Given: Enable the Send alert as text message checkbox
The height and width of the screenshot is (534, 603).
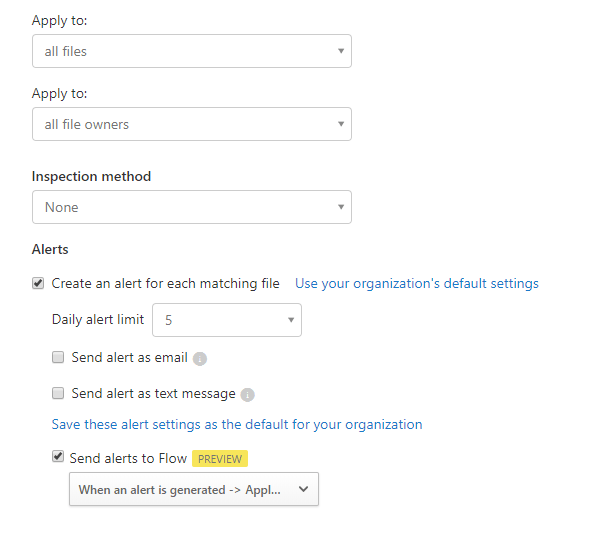Looking at the screenshot, I should [x=58, y=393].
